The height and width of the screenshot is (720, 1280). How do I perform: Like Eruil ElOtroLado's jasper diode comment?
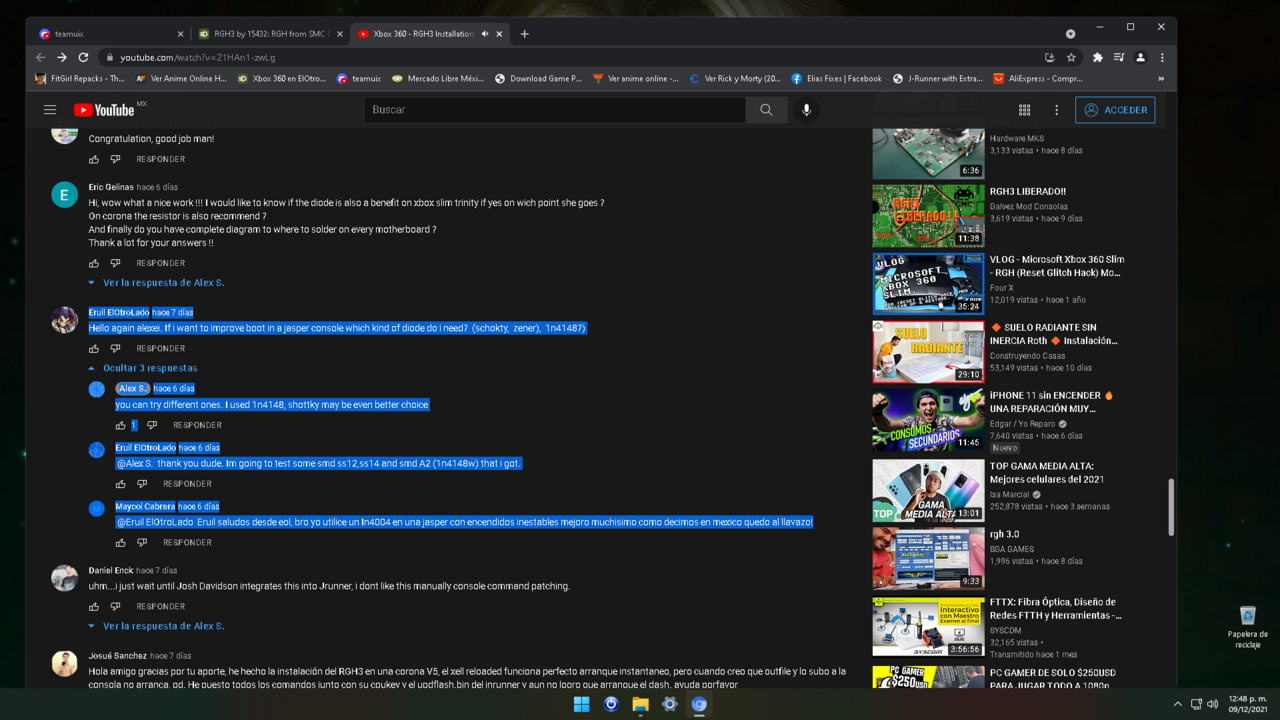coord(94,349)
